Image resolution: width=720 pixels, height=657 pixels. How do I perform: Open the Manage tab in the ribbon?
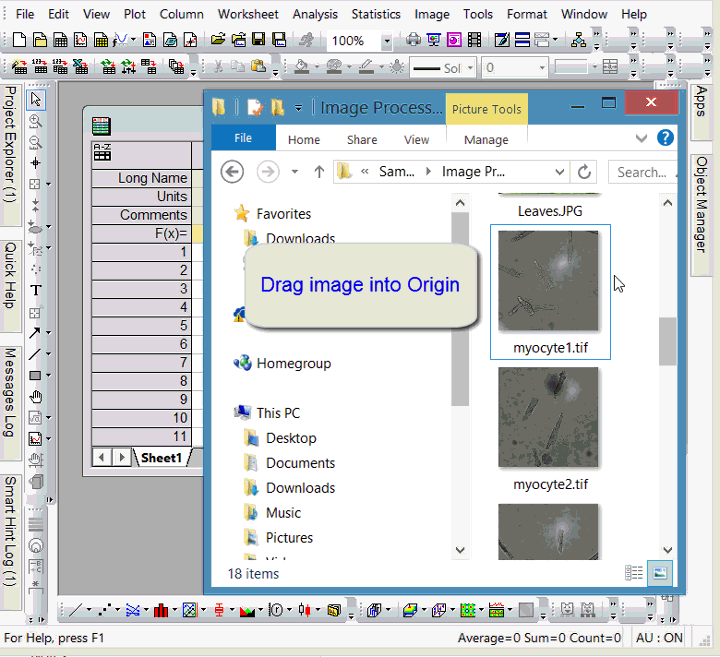point(486,140)
